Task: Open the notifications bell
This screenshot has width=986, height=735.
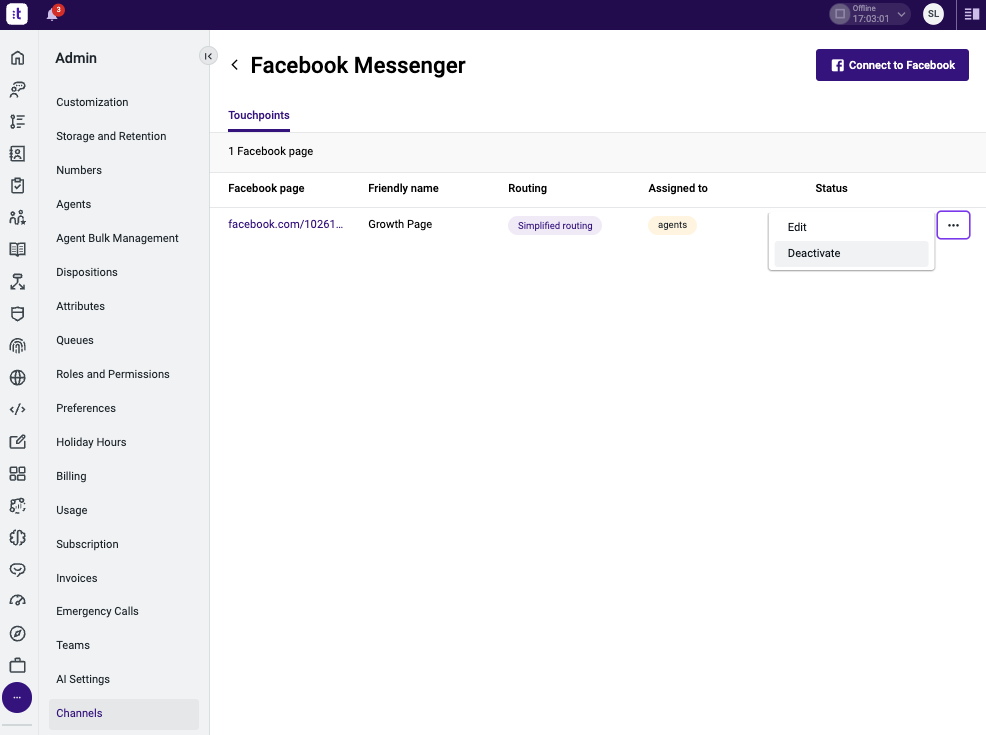Action: coord(53,14)
